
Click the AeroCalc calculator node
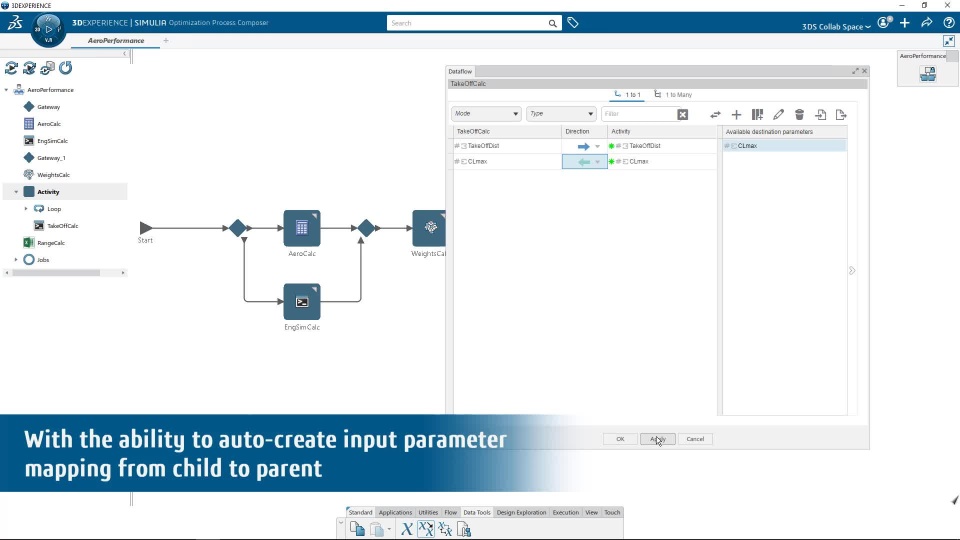coord(302,228)
